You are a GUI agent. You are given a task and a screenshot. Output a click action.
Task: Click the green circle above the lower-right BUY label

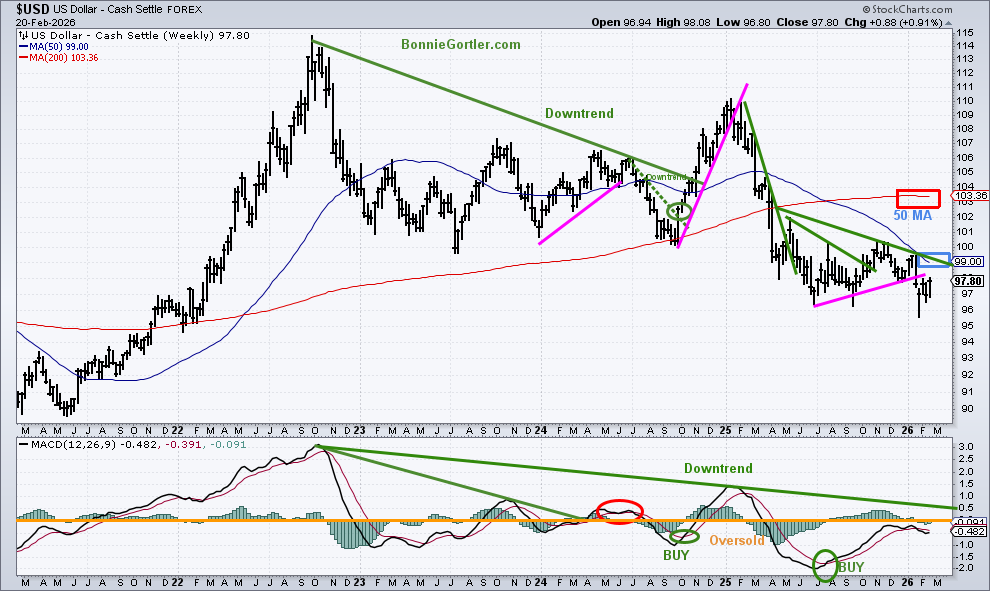pyautogui.click(x=825, y=564)
